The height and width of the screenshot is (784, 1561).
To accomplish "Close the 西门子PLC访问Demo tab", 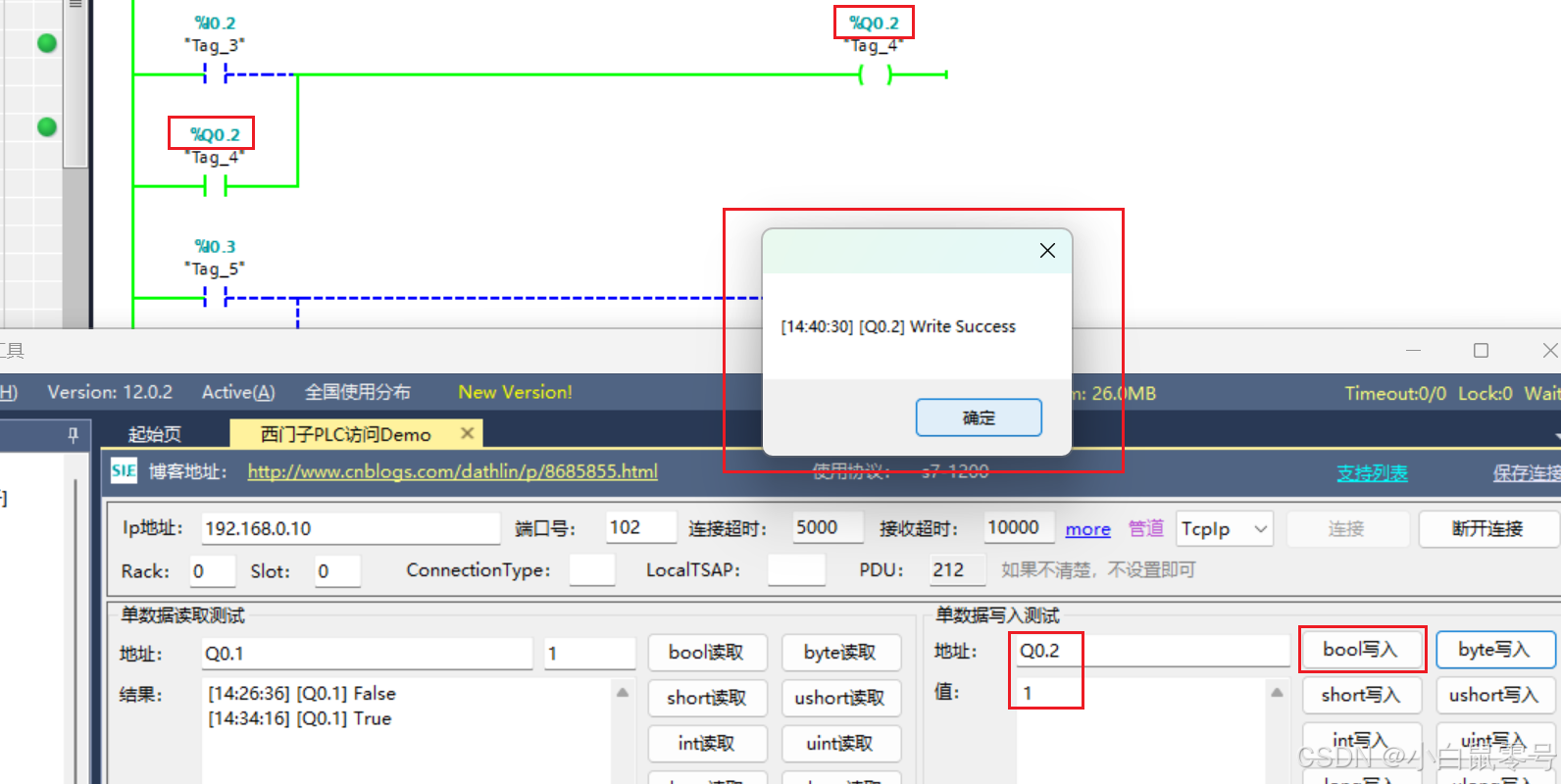I will pos(467,433).
